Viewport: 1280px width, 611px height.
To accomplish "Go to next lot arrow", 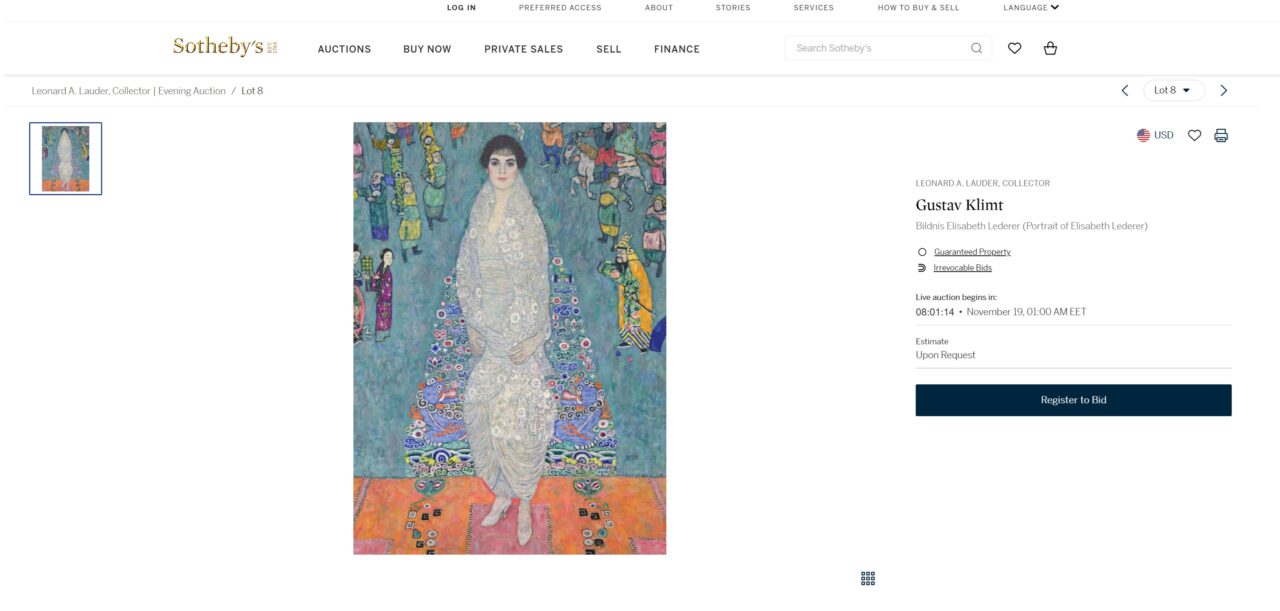I will tap(1223, 90).
